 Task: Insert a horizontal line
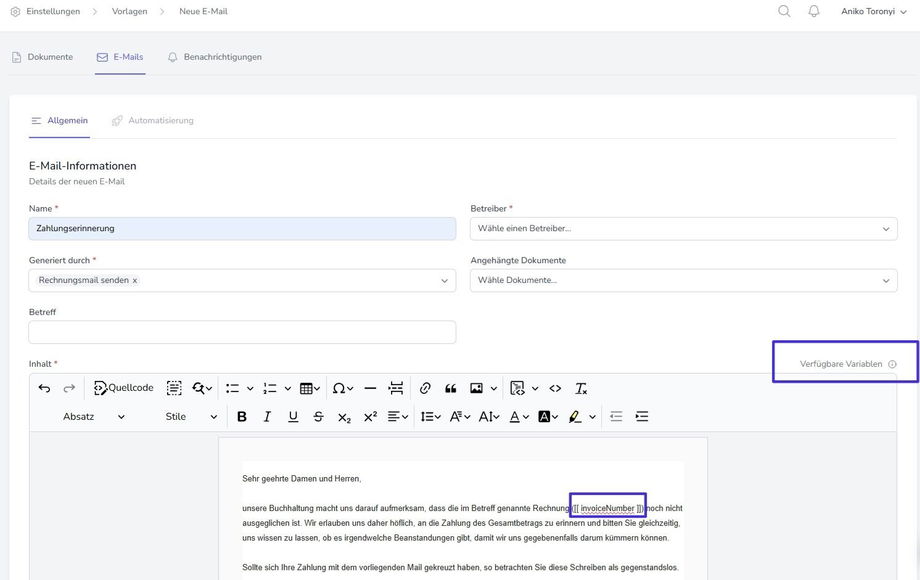(x=370, y=388)
